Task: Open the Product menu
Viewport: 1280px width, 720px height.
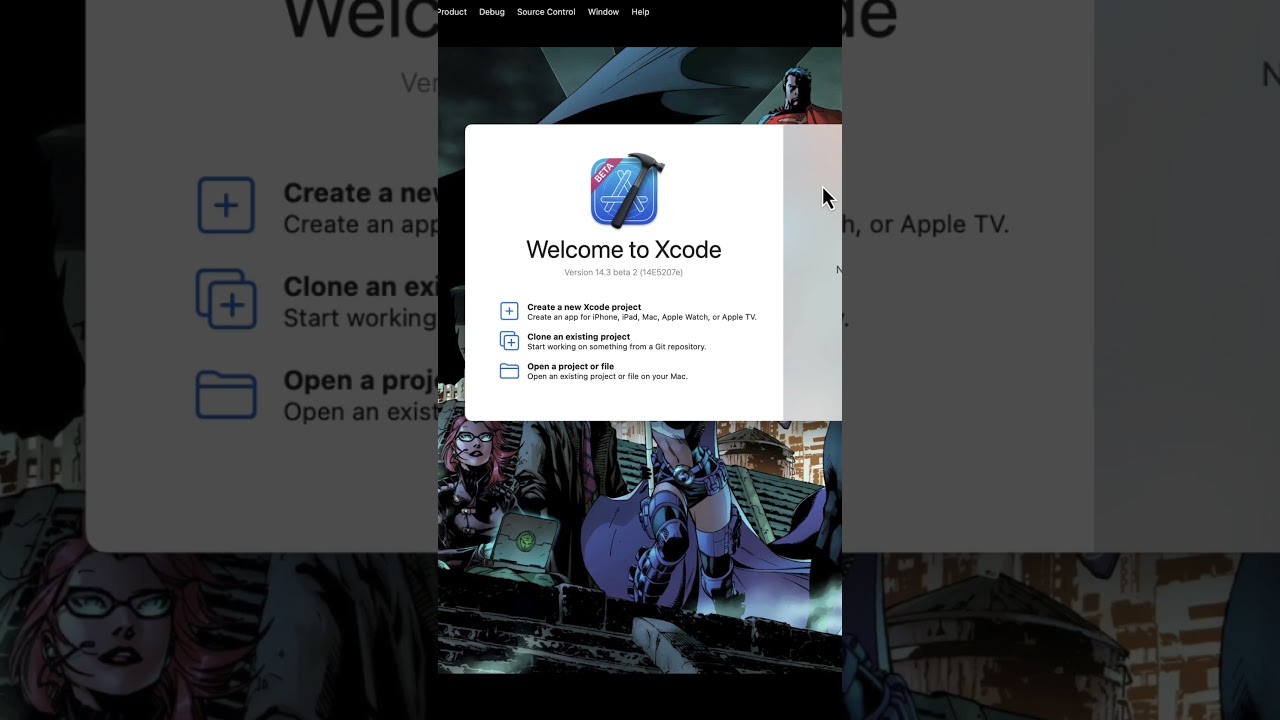Action: click(x=452, y=12)
